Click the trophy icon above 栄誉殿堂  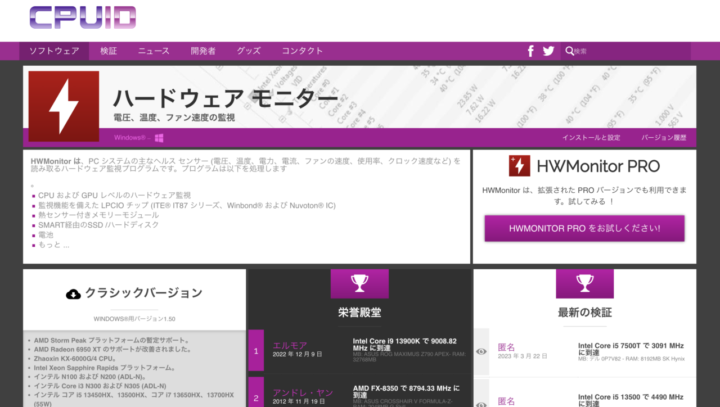(x=360, y=283)
